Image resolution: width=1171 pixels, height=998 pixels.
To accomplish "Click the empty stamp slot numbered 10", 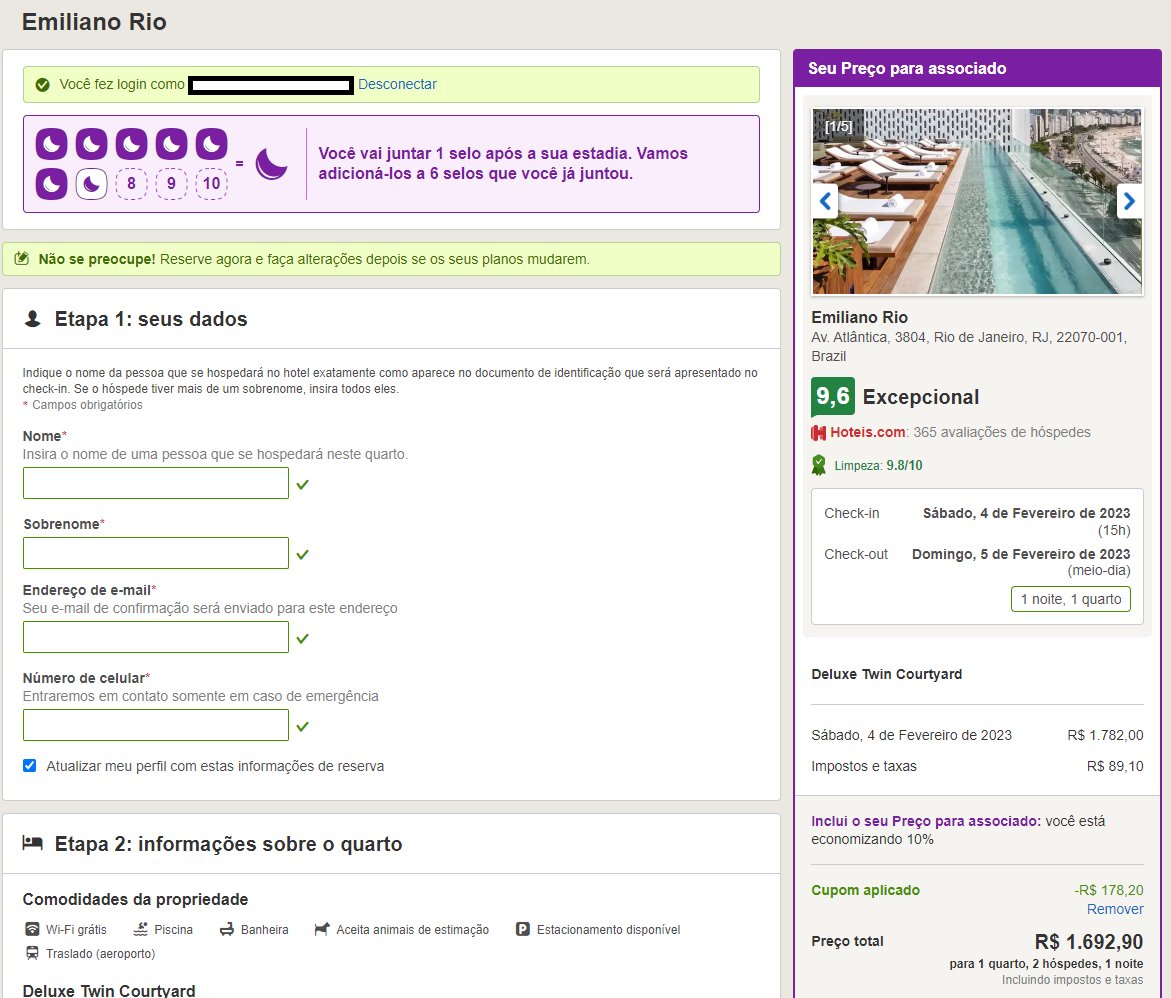I will [x=211, y=183].
